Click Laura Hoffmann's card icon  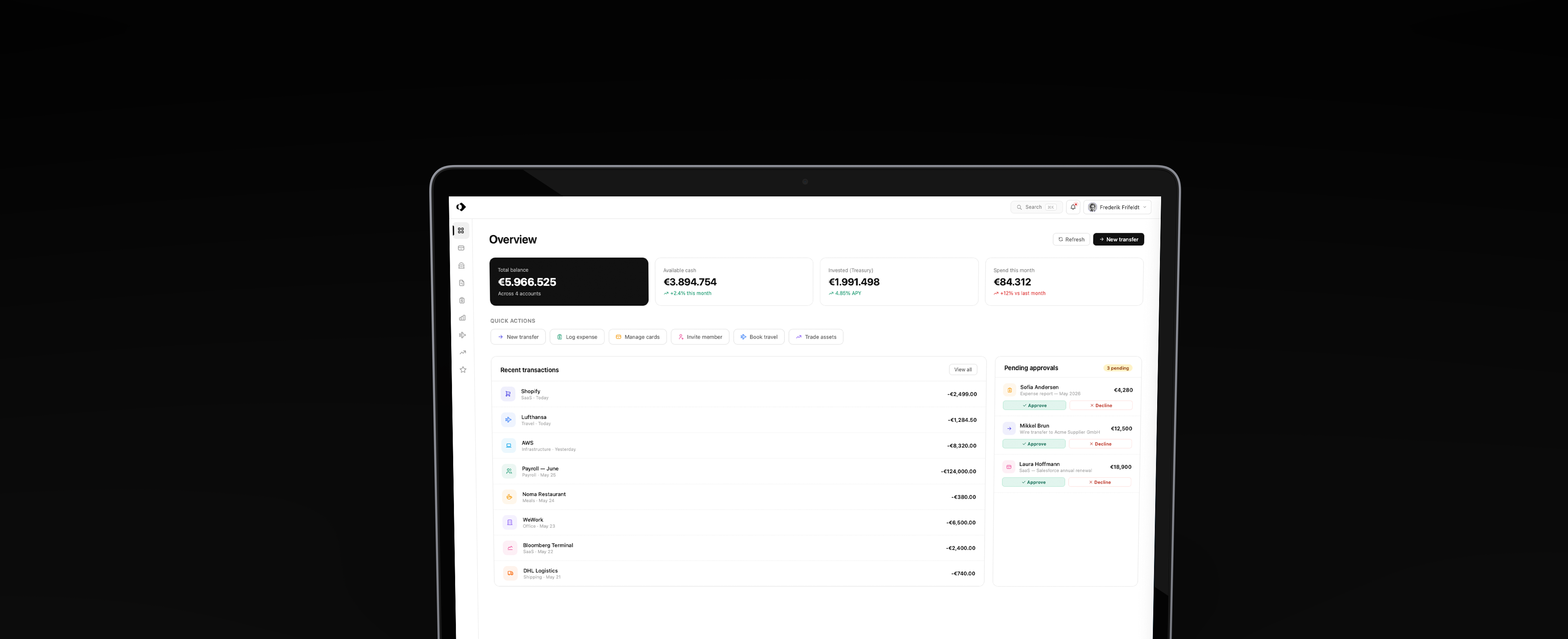pyautogui.click(x=1009, y=467)
